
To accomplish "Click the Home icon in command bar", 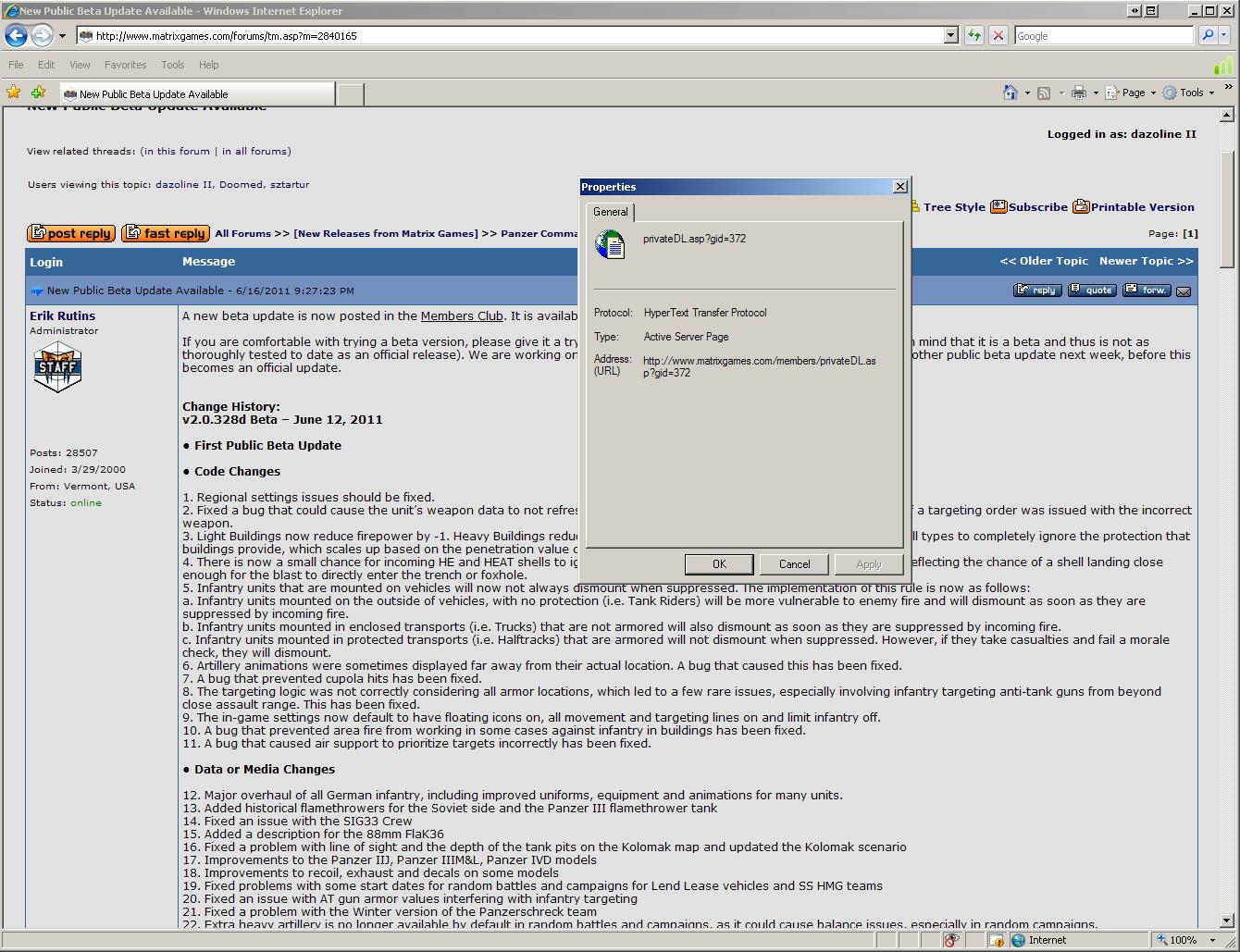I will 1011,93.
